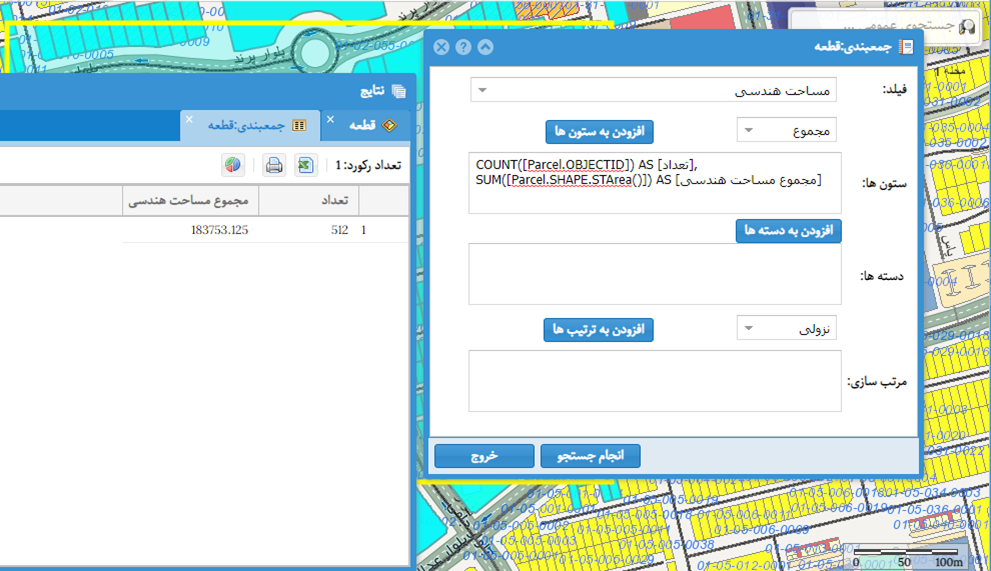Screen dimensions: 991x571
Task: Expand the مجموع aggregate function dropdown
Action: (786, 131)
